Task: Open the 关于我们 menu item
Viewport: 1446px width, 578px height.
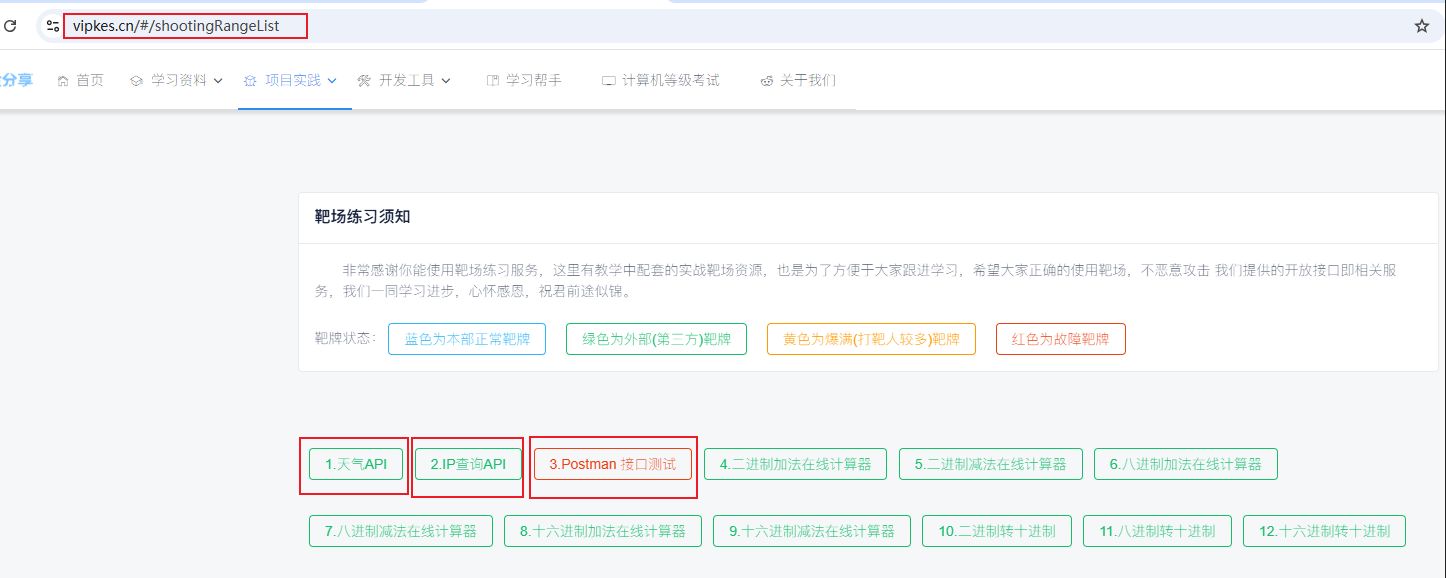Action: 807,80
